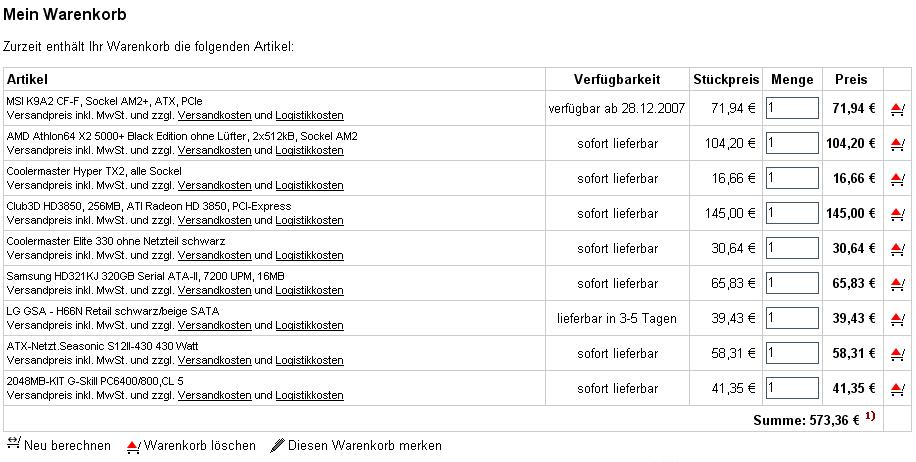The width and height of the screenshot is (916, 462).
Task: Remove Coolermaster Hyper TX2 from cart
Action: [897, 179]
